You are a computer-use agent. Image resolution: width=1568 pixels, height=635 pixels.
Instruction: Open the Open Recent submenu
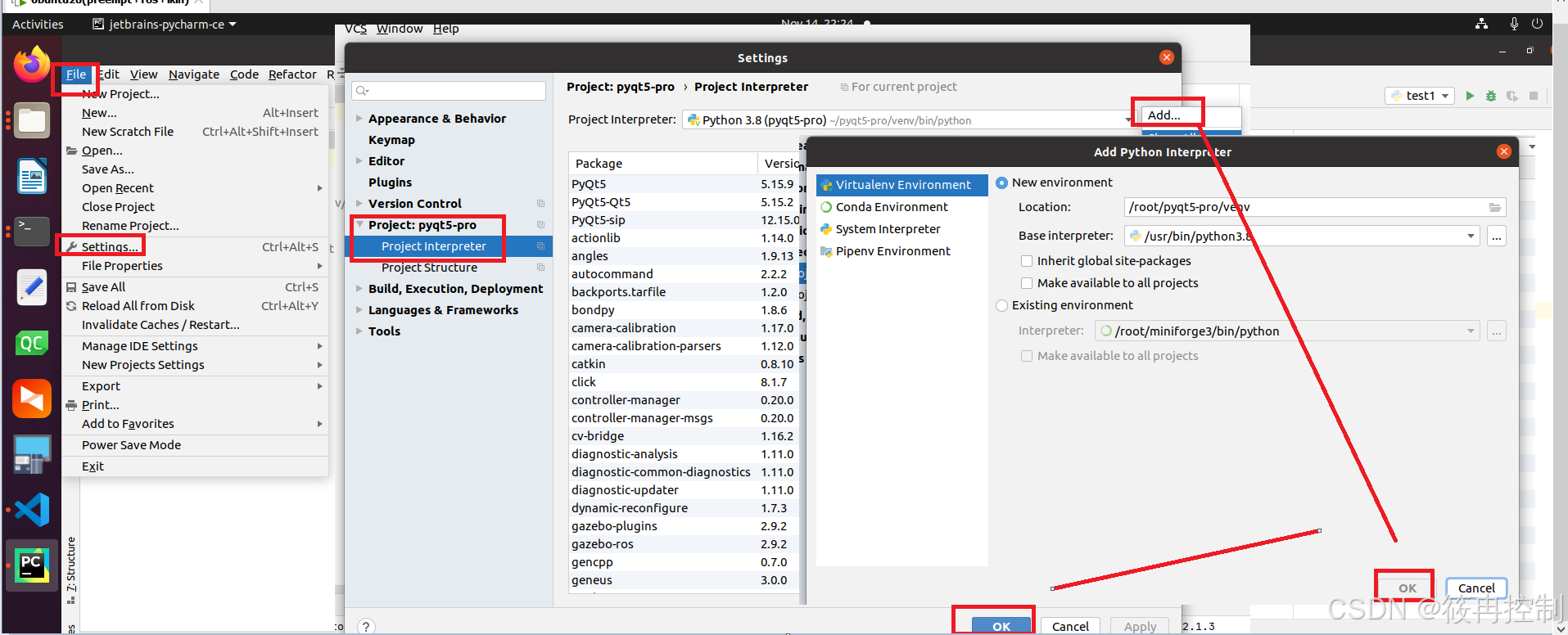(x=195, y=188)
